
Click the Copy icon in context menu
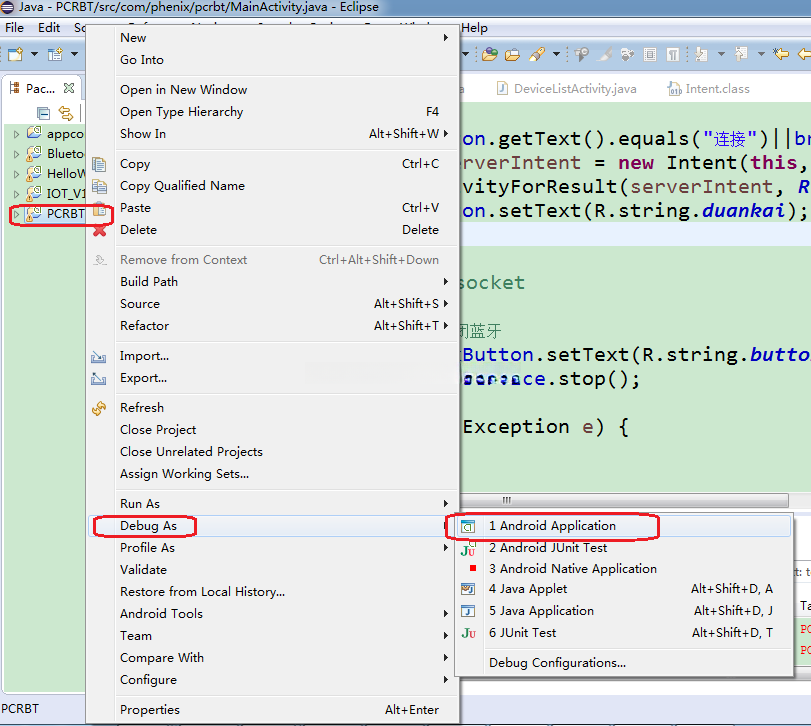(x=99, y=164)
